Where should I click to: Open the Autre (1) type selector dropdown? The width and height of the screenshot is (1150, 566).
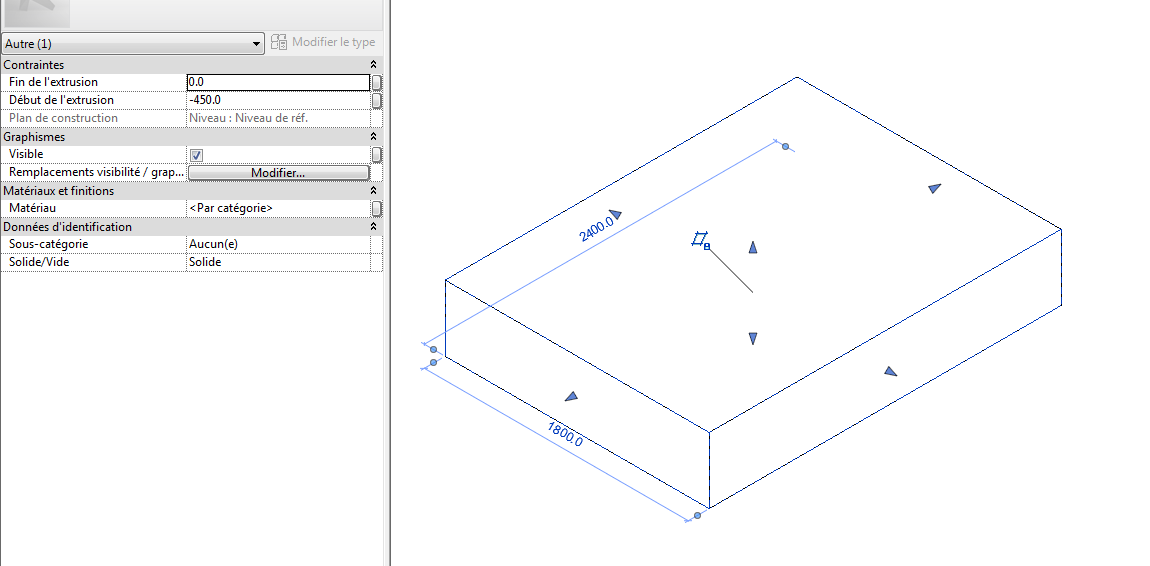133,44
